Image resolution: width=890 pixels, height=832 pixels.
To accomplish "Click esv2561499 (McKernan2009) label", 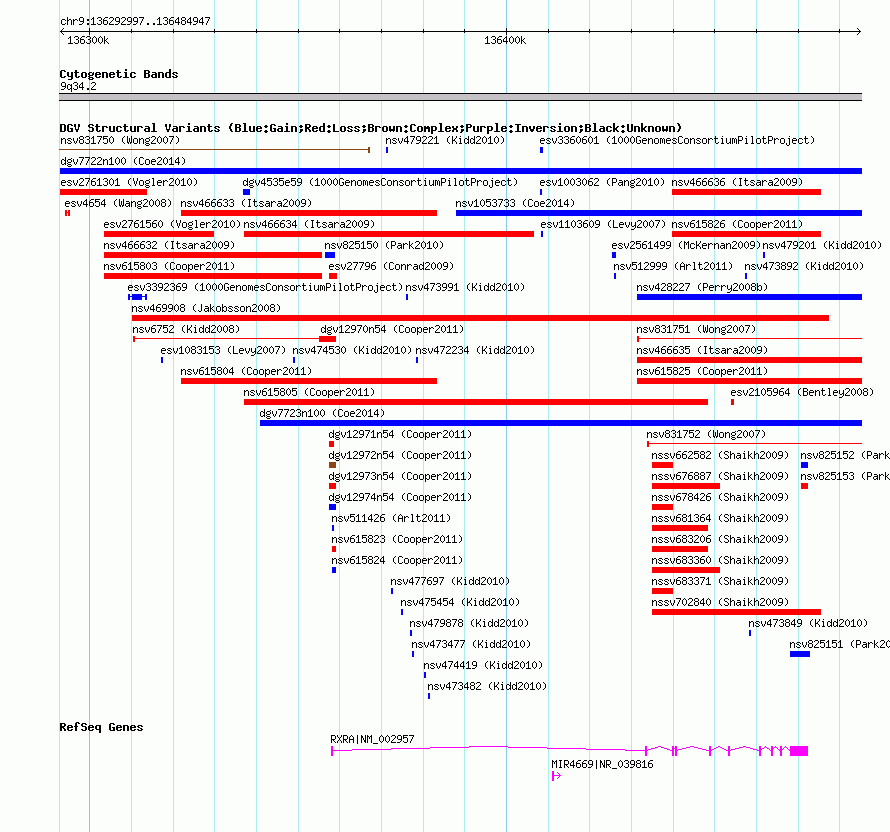I will click(686, 245).
